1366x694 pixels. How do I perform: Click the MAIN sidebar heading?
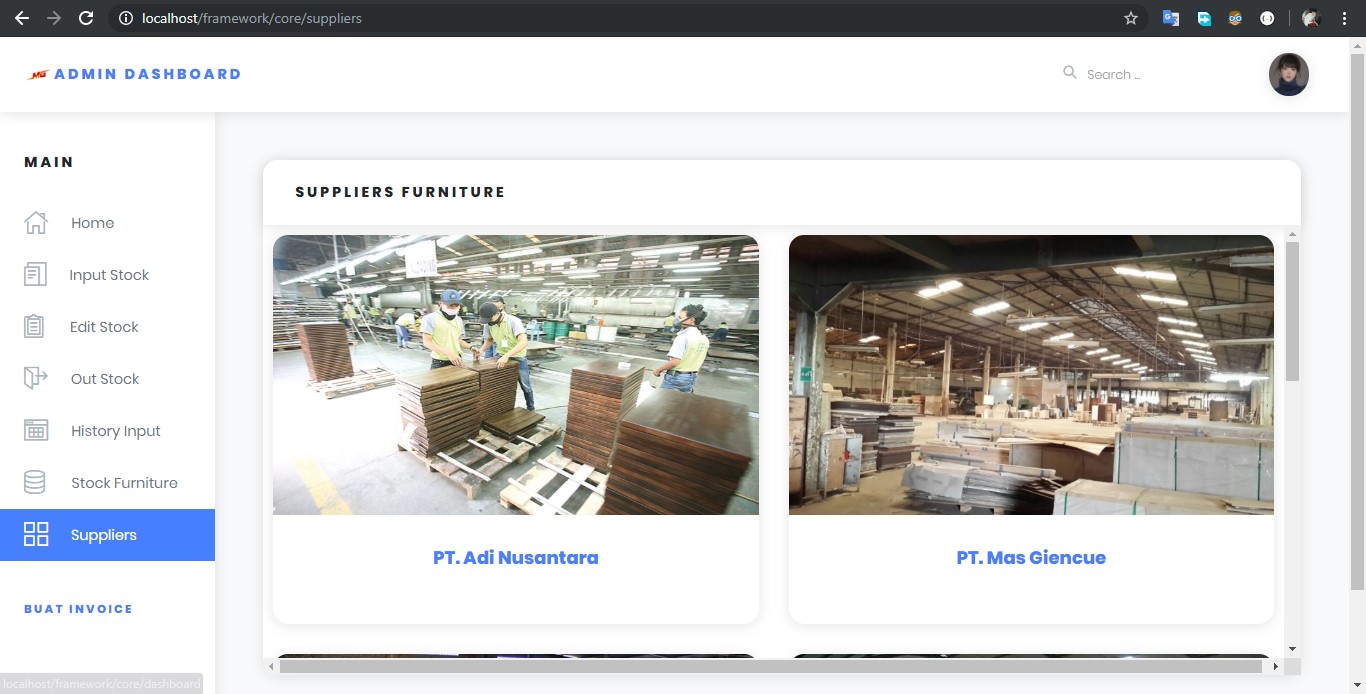(x=49, y=162)
